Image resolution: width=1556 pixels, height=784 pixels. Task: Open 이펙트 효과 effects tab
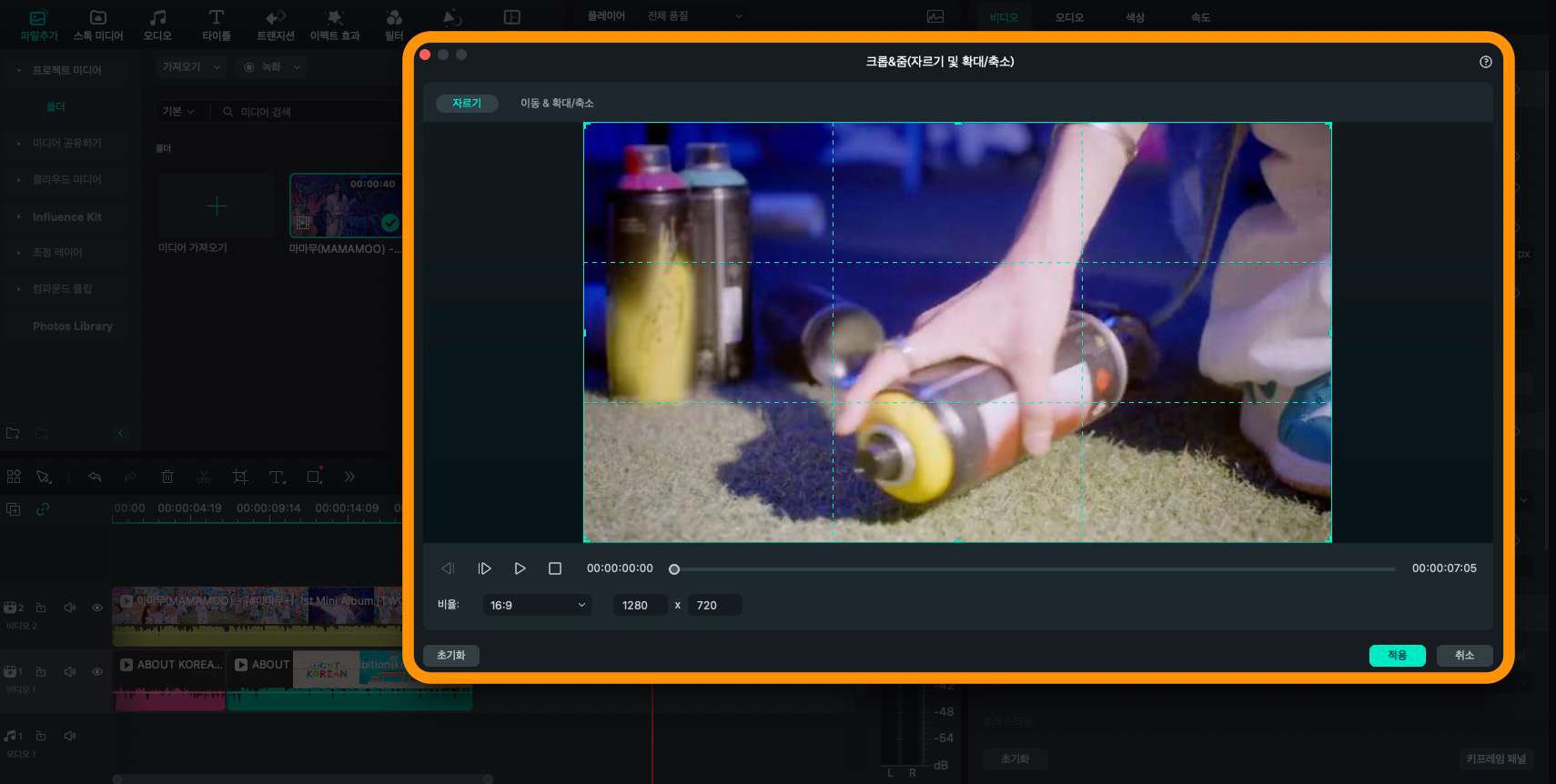(x=335, y=25)
